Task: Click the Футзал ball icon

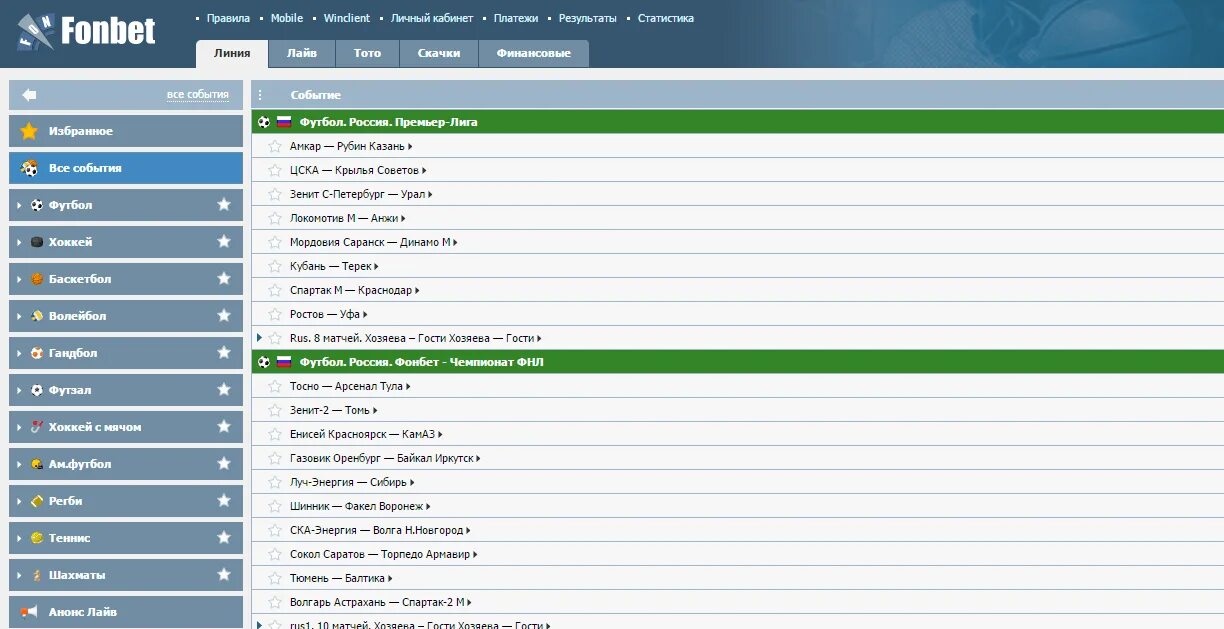Action: [x=37, y=390]
